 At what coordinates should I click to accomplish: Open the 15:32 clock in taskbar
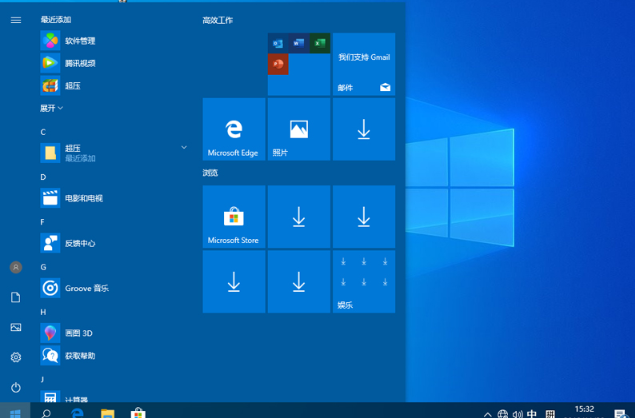click(x=584, y=411)
